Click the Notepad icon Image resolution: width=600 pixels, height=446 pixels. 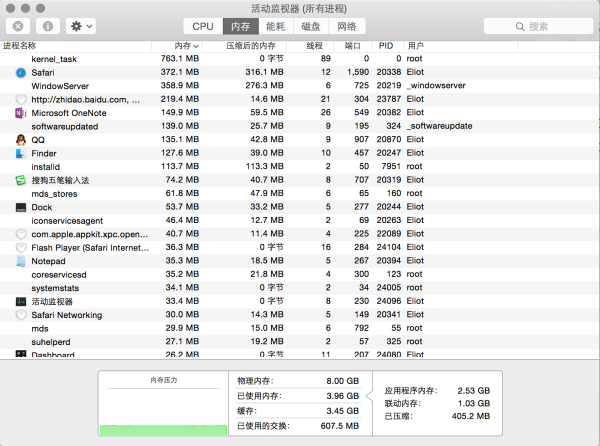(x=21, y=261)
